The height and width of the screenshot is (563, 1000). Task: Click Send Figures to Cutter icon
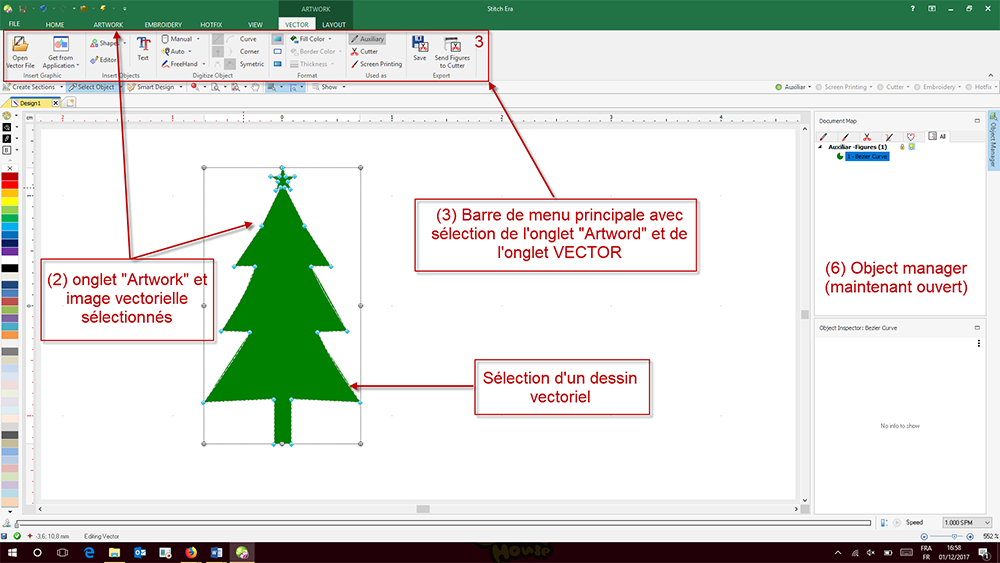click(452, 45)
